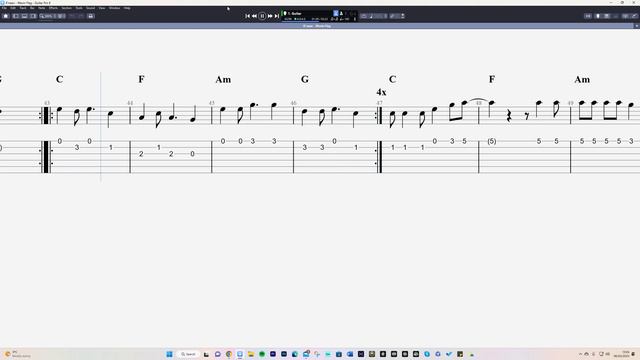Viewport: 640px width, 360px height.
Task: Open the Track menu
Action: [23, 8]
